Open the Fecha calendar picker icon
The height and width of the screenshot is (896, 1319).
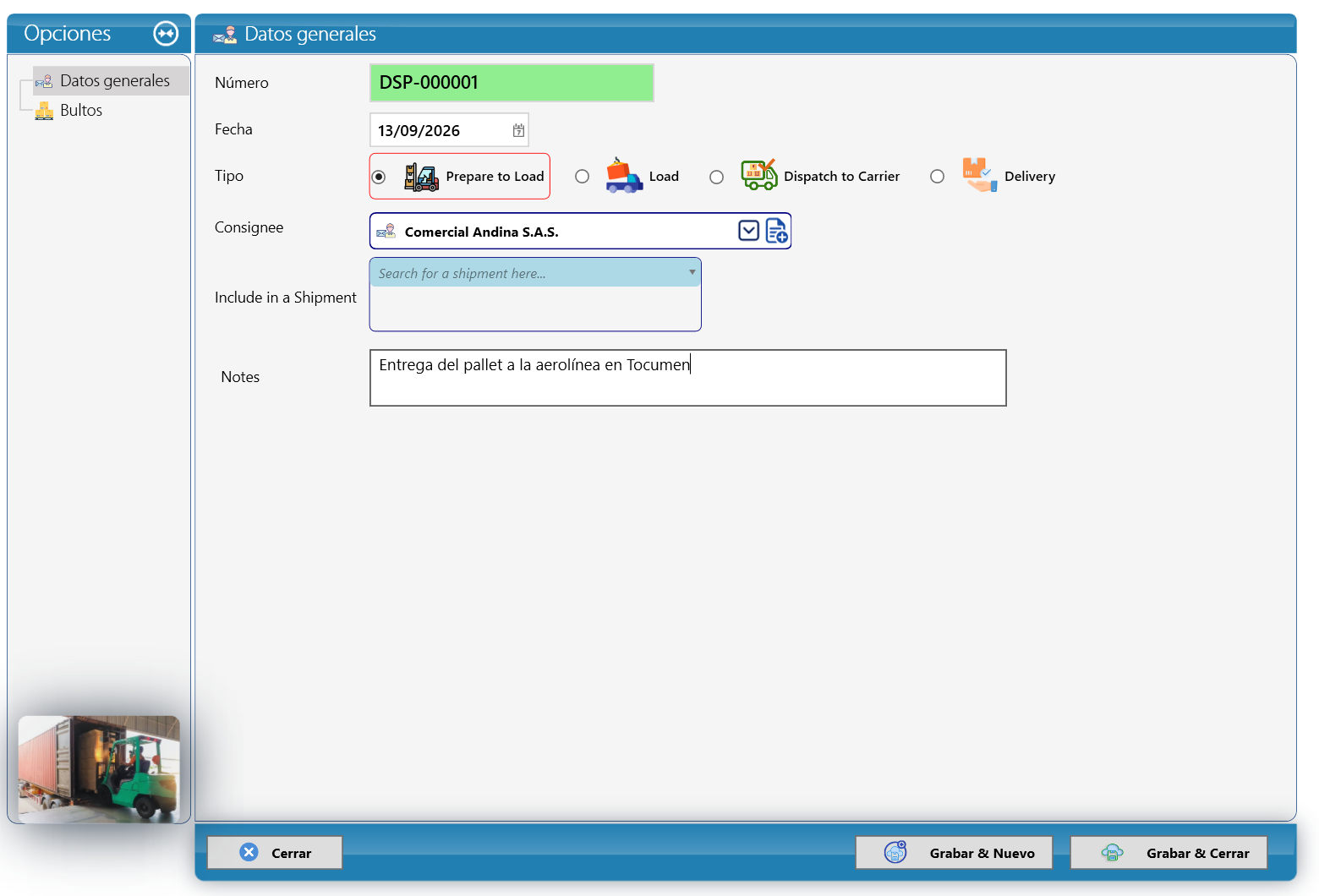point(518,130)
